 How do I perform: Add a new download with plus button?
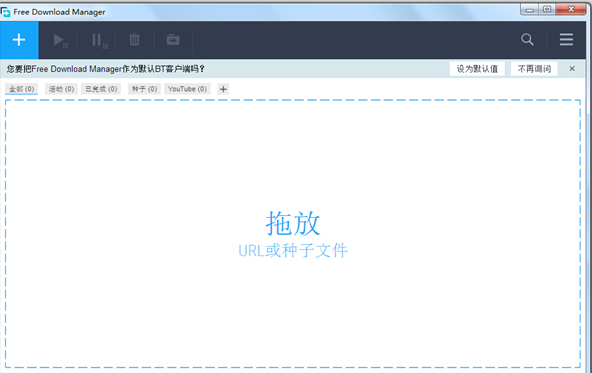[19, 40]
